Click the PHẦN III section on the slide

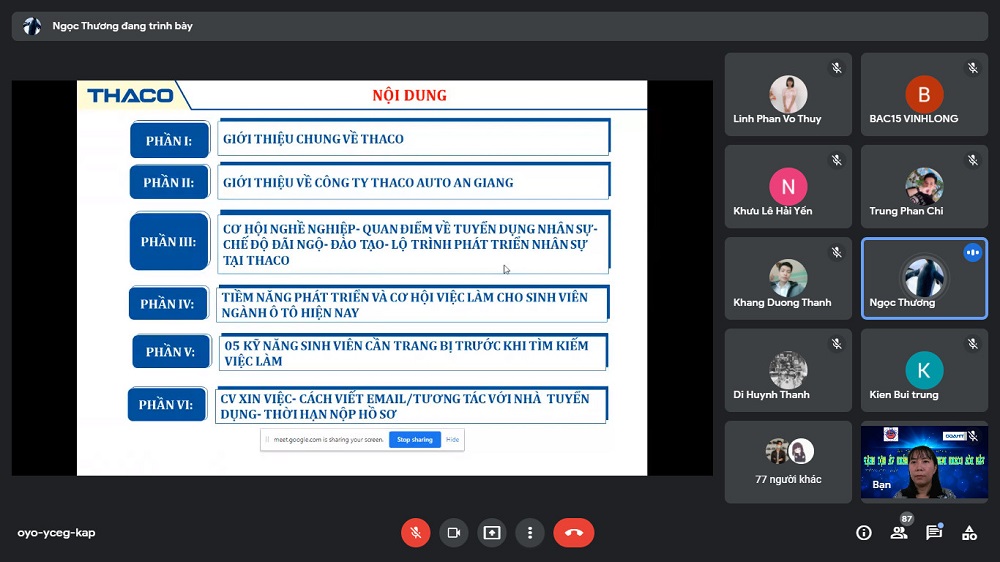[169, 241]
